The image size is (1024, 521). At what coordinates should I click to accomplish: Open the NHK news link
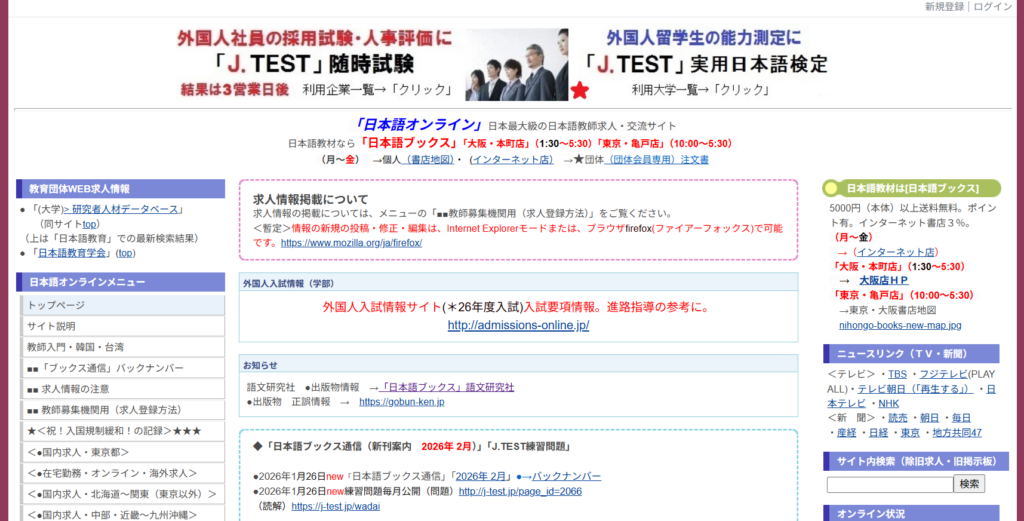[888, 403]
